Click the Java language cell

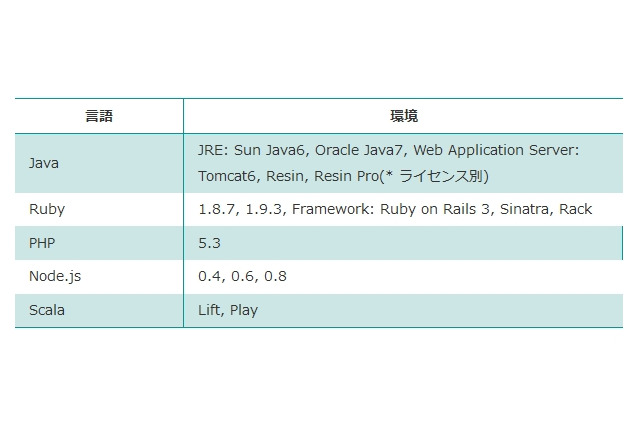(99, 163)
